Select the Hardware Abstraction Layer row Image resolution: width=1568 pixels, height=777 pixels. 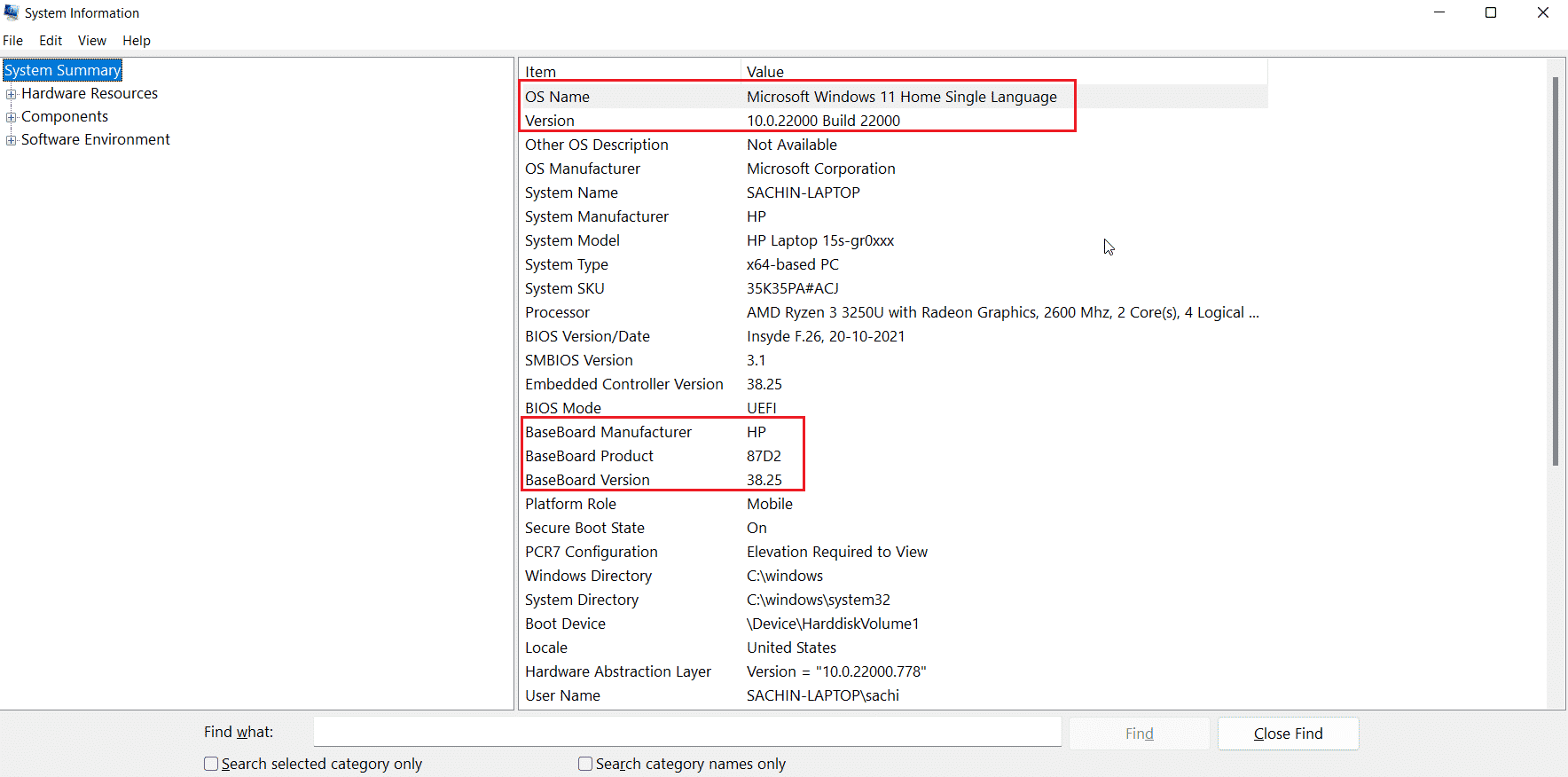[x=893, y=671]
